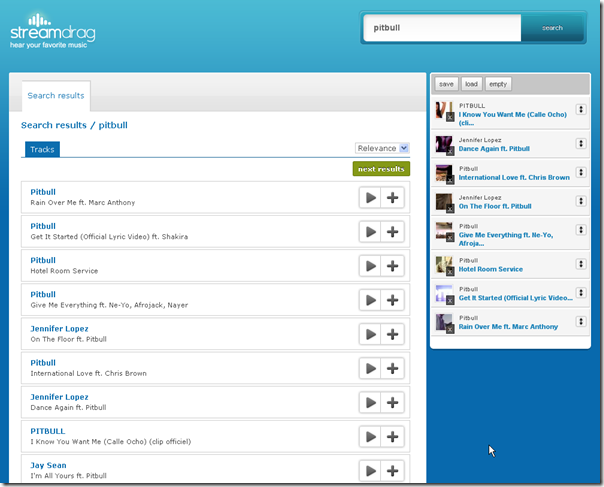Switch to the Search results tab
Screen dimensions: 604x487
(56, 96)
